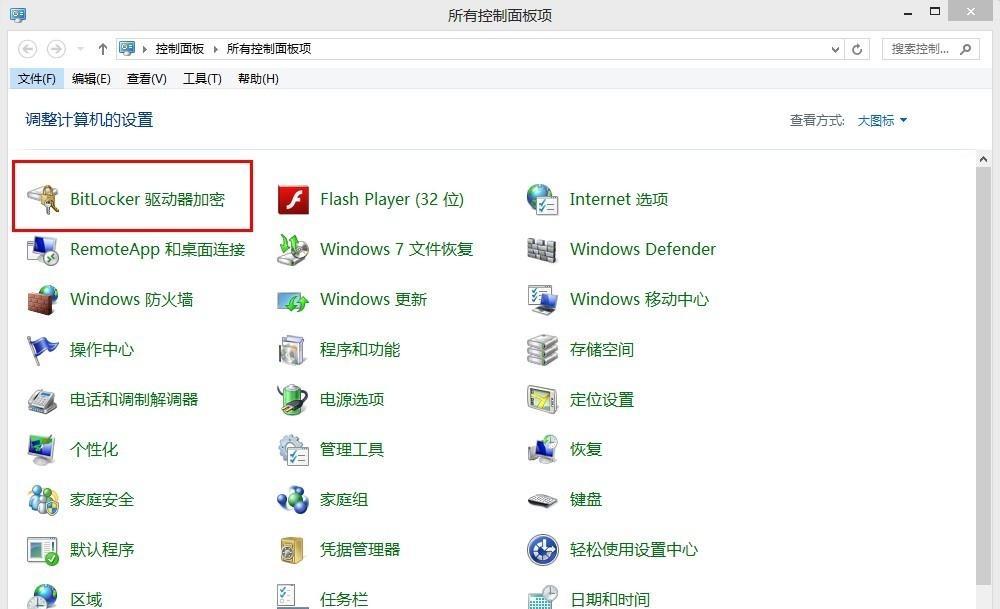Go up one level with up arrow
Image resolution: width=1000 pixels, height=609 pixels.
[103, 49]
